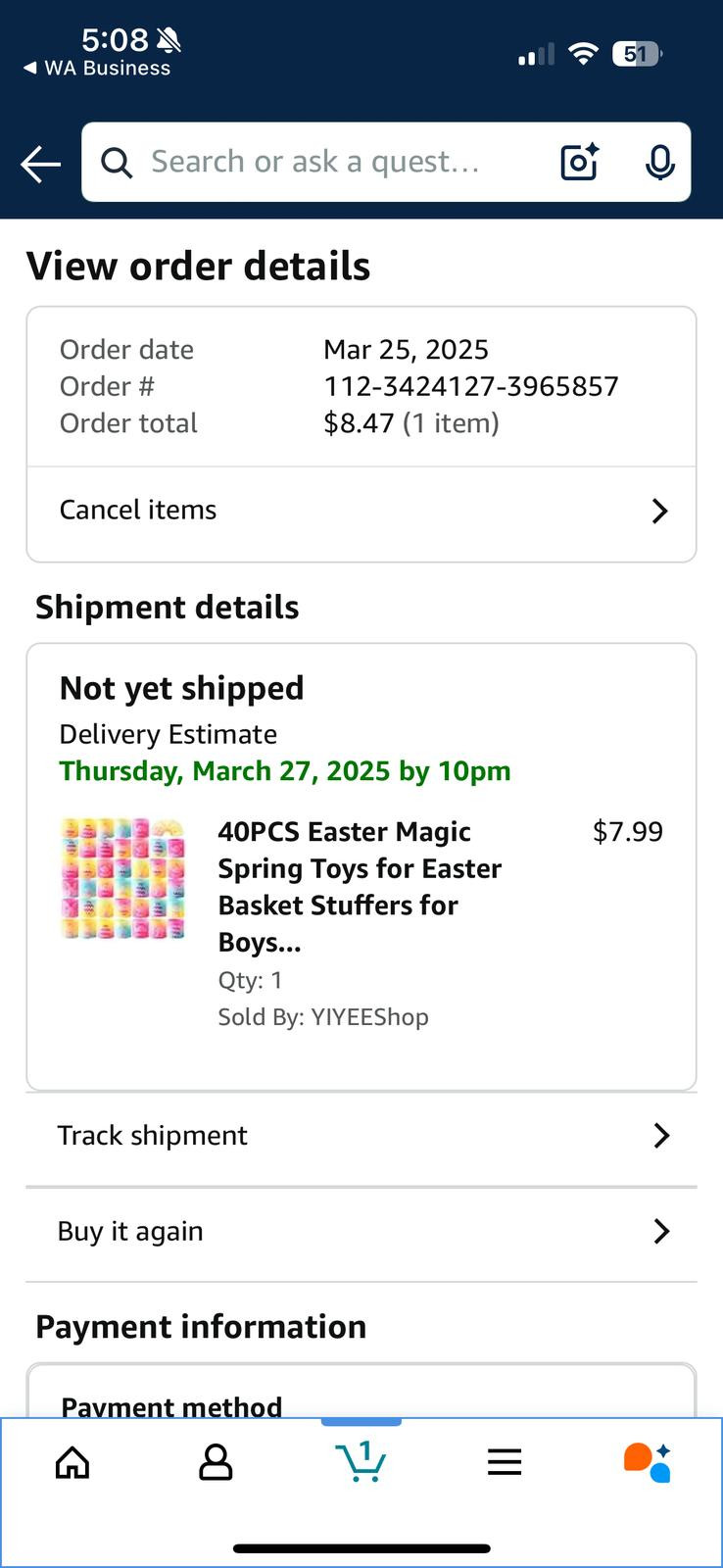Tap the back arrow icon
Viewport: 723px width, 1568px height.
41,164
